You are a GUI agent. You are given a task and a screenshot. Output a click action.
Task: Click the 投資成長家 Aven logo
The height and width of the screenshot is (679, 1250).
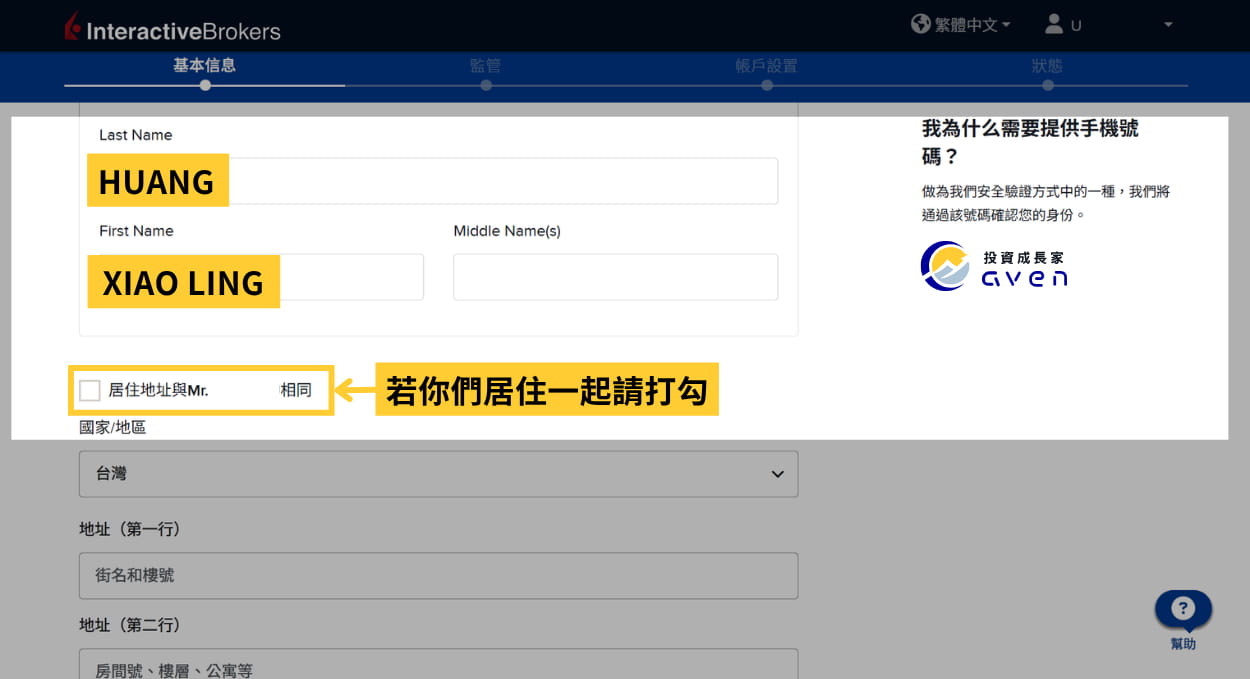pyautogui.click(x=994, y=266)
